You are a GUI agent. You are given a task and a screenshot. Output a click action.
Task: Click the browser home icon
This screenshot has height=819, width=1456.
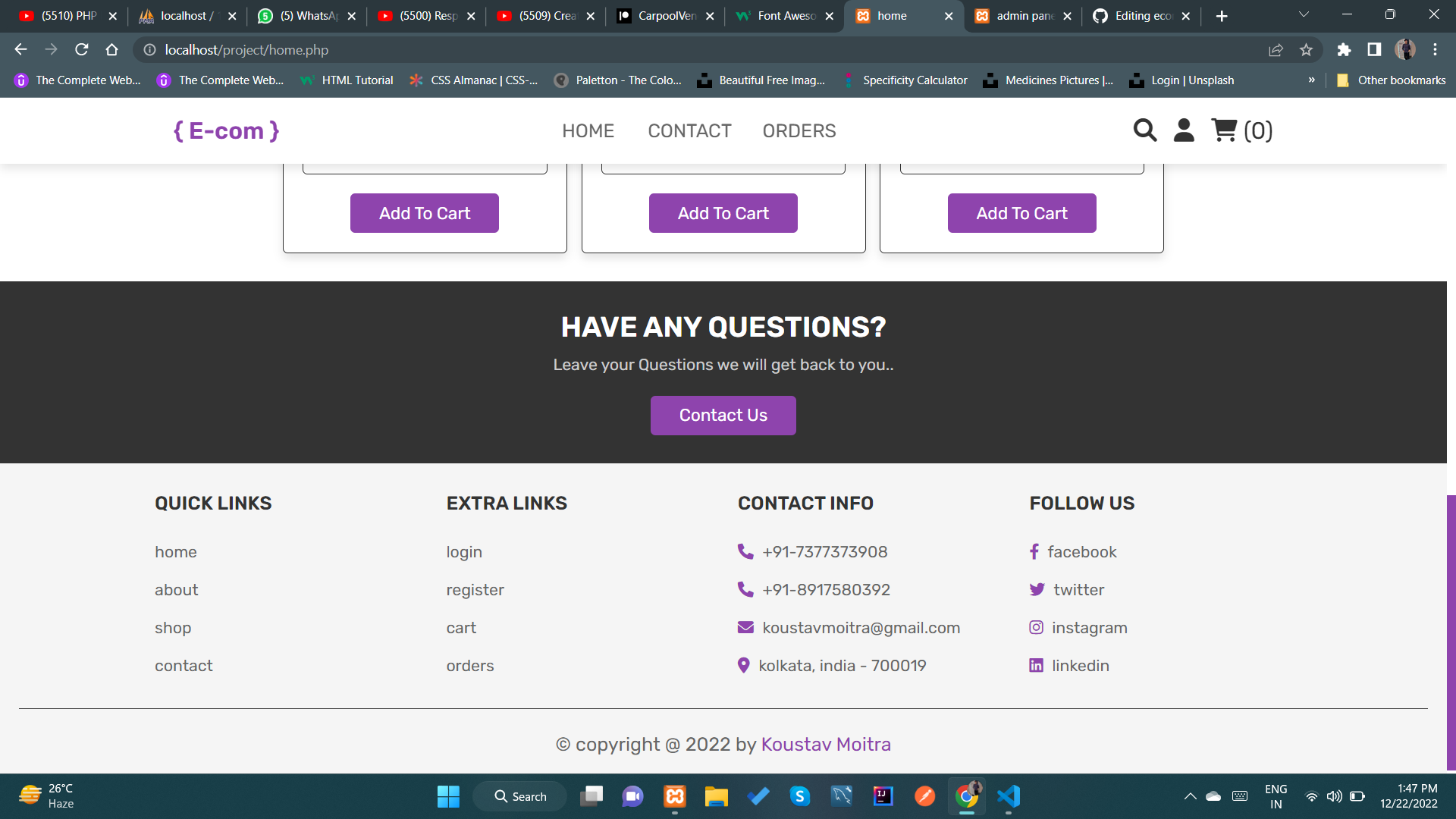pos(112,50)
